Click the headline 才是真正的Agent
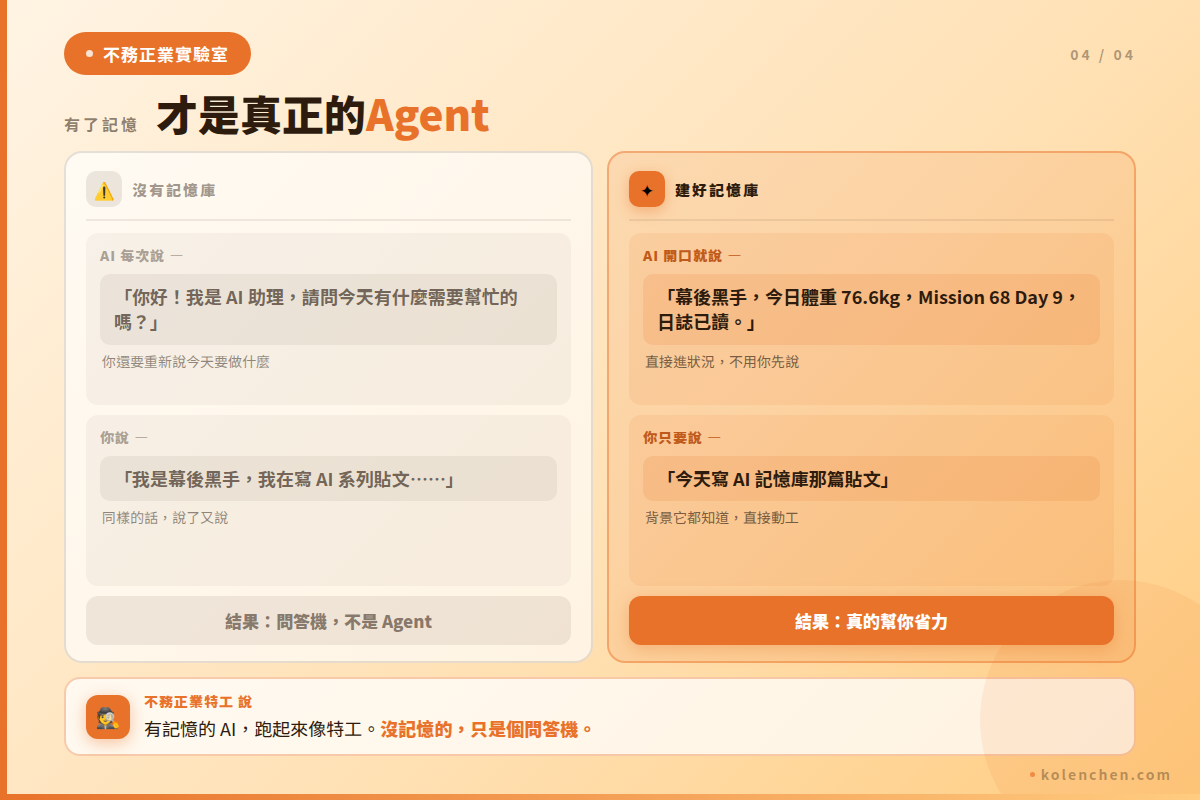 coord(323,116)
